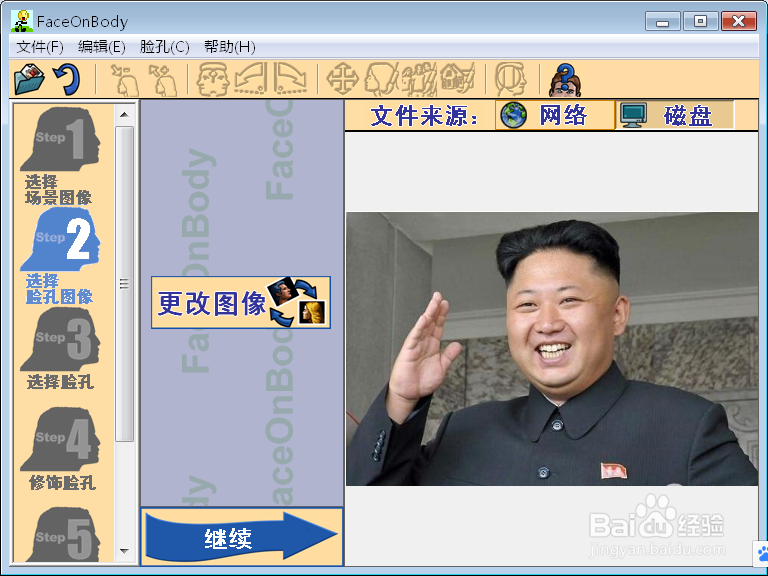The image size is (768, 576).
Task: Click the flip face mirror icon
Action: (213, 79)
